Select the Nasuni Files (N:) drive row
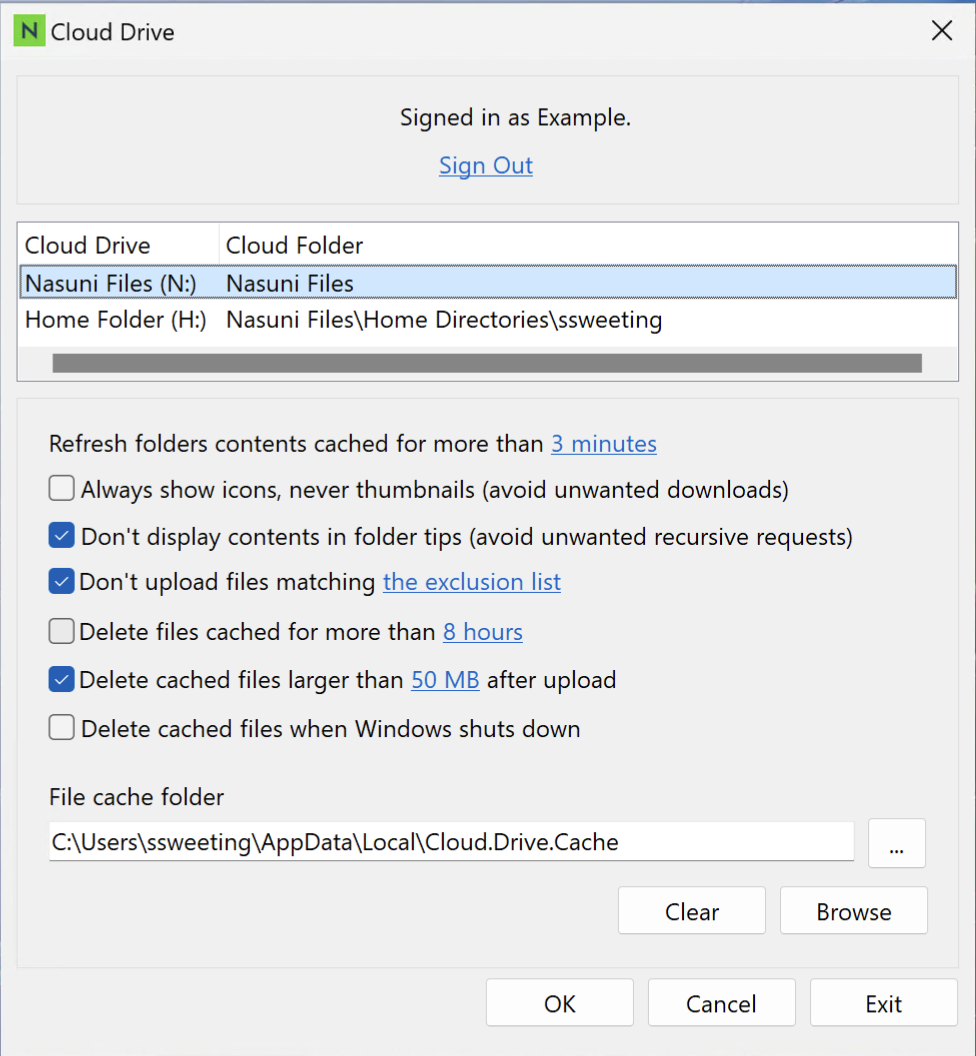 116,284
